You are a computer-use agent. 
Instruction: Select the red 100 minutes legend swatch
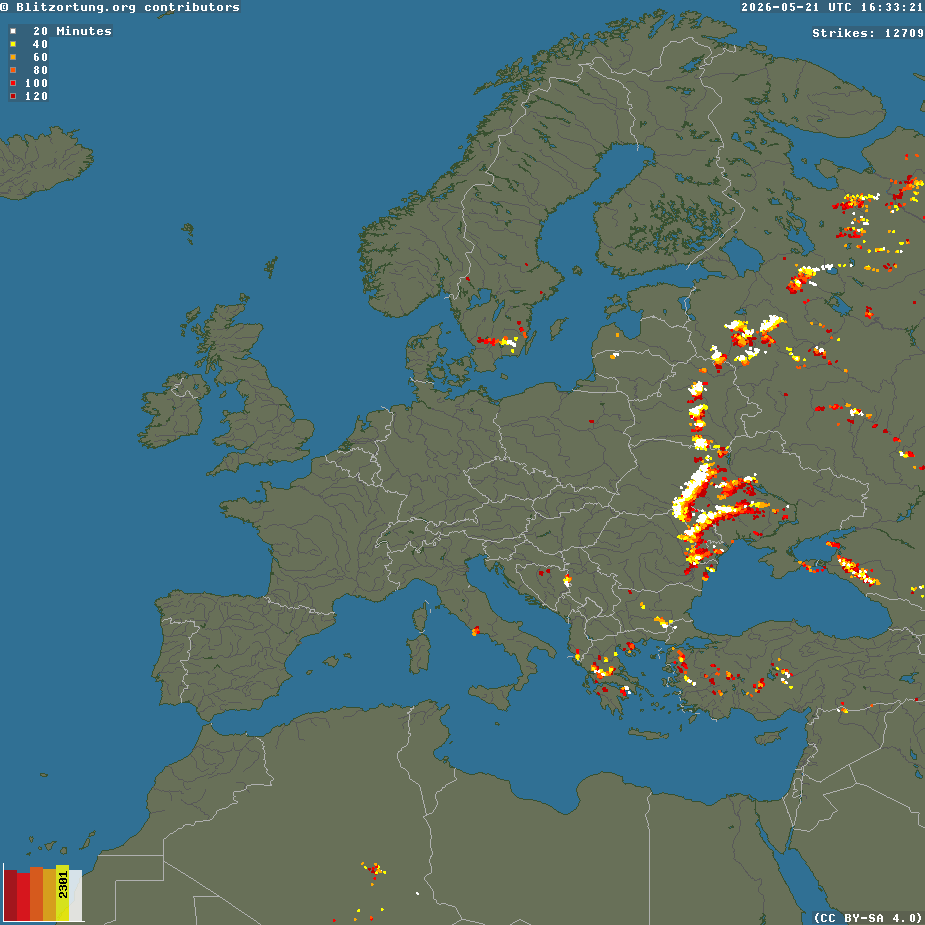[x=13, y=83]
